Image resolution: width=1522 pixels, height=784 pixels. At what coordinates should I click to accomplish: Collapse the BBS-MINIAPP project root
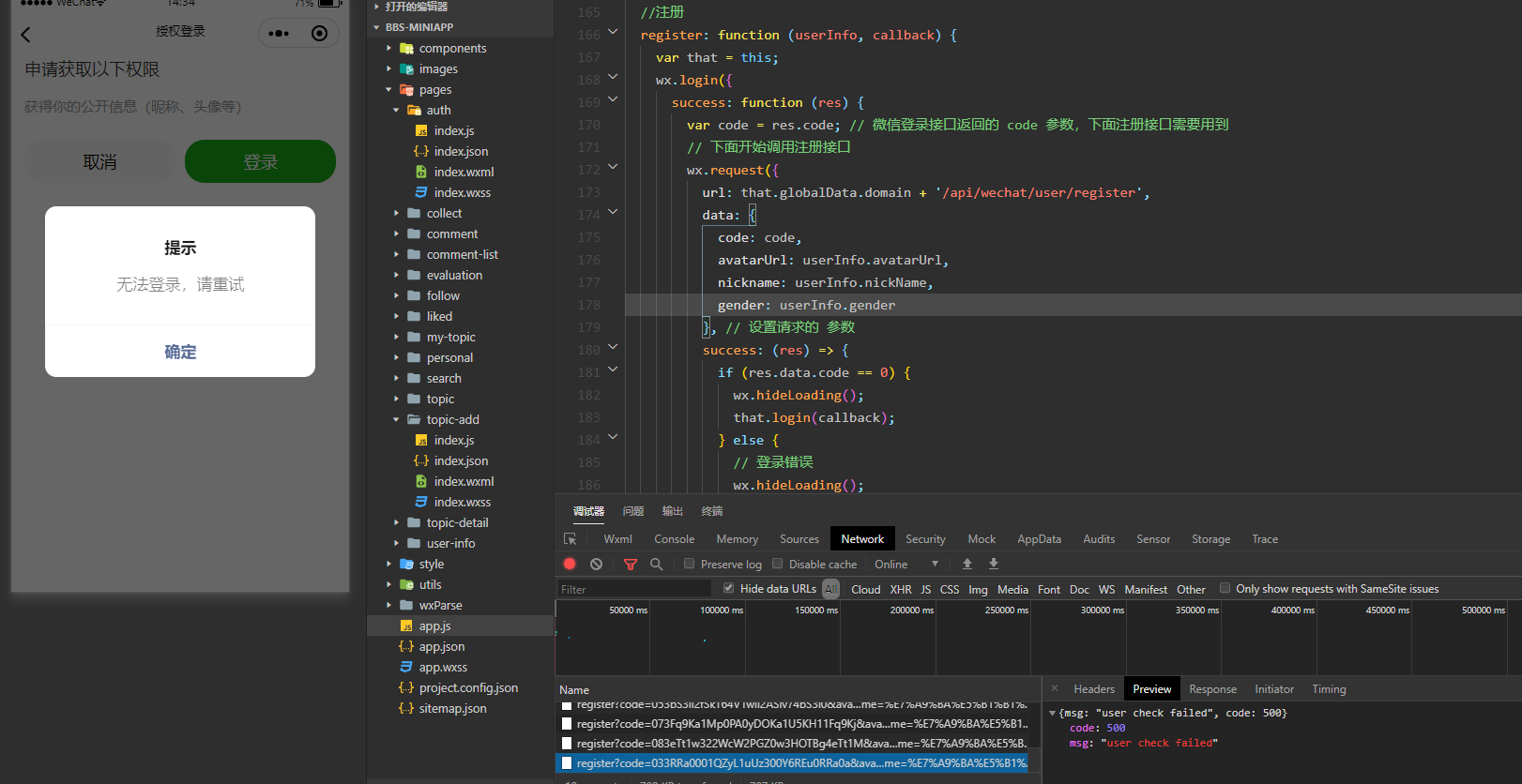coord(377,27)
